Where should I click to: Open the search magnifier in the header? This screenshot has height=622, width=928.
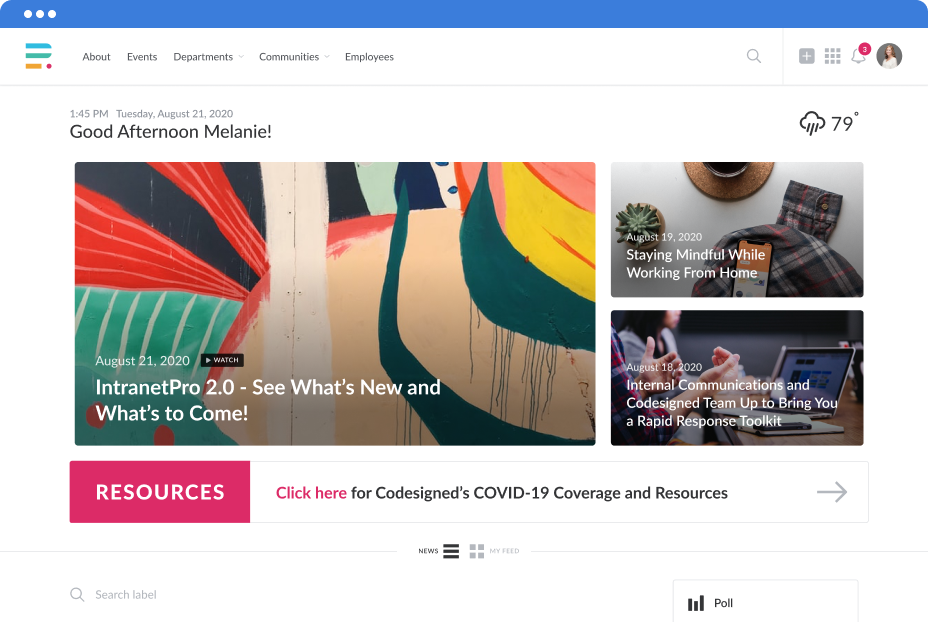(753, 56)
